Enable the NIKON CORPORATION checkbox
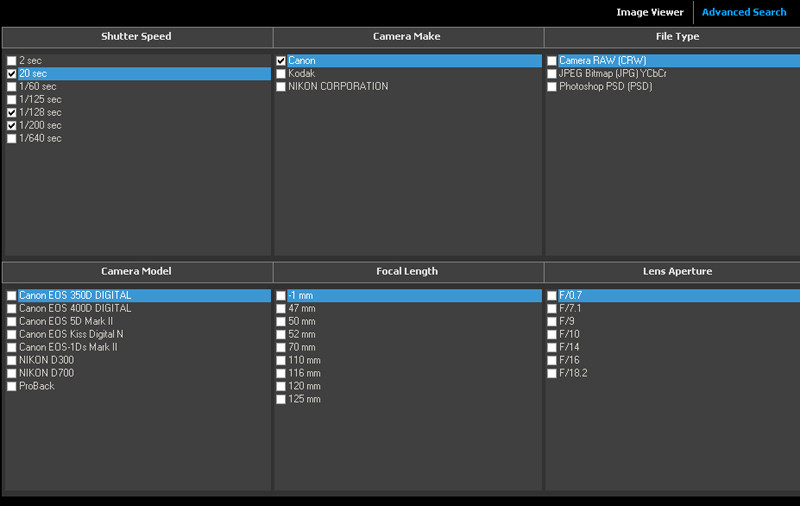Viewport: 800px width, 506px height. point(281,87)
